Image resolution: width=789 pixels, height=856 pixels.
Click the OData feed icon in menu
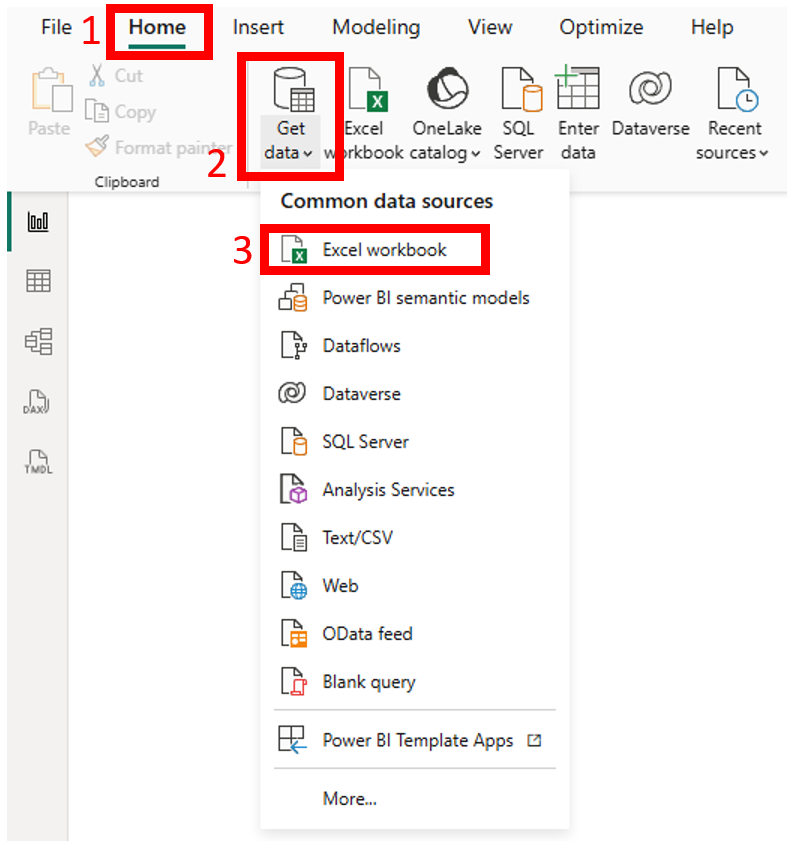(293, 634)
